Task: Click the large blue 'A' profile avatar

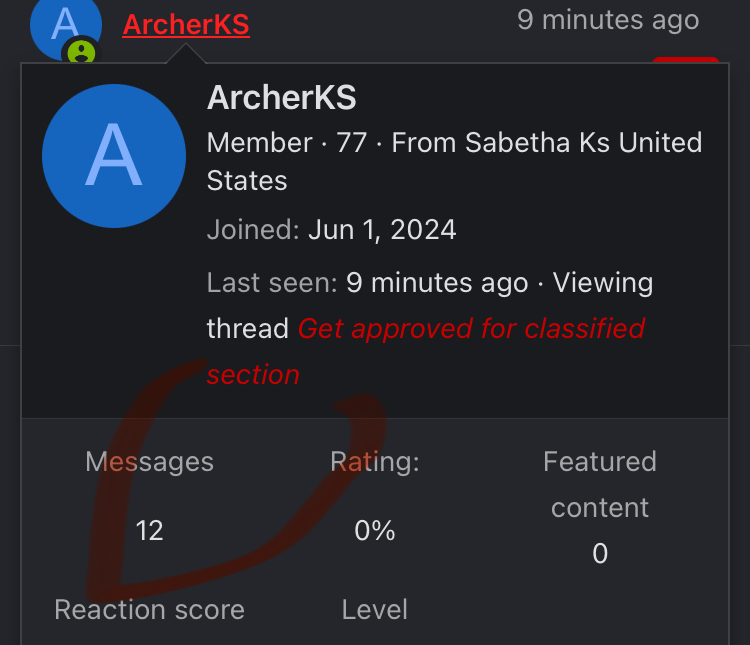Action: pos(114,156)
